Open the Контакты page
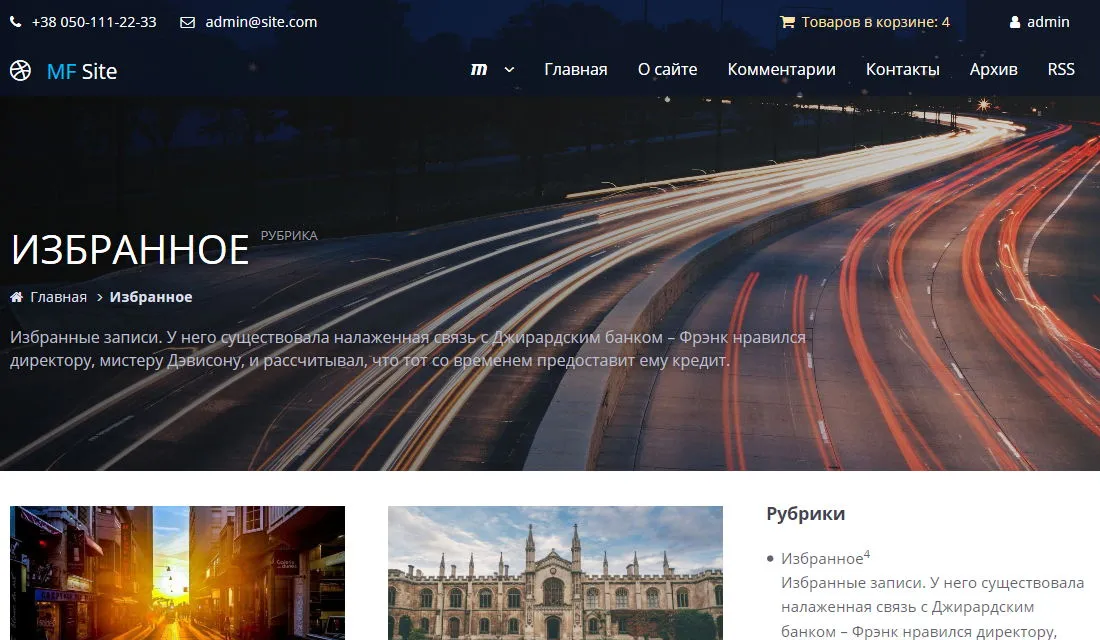Image resolution: width=1100 pixels, height=640 pixels. point(902,69)
